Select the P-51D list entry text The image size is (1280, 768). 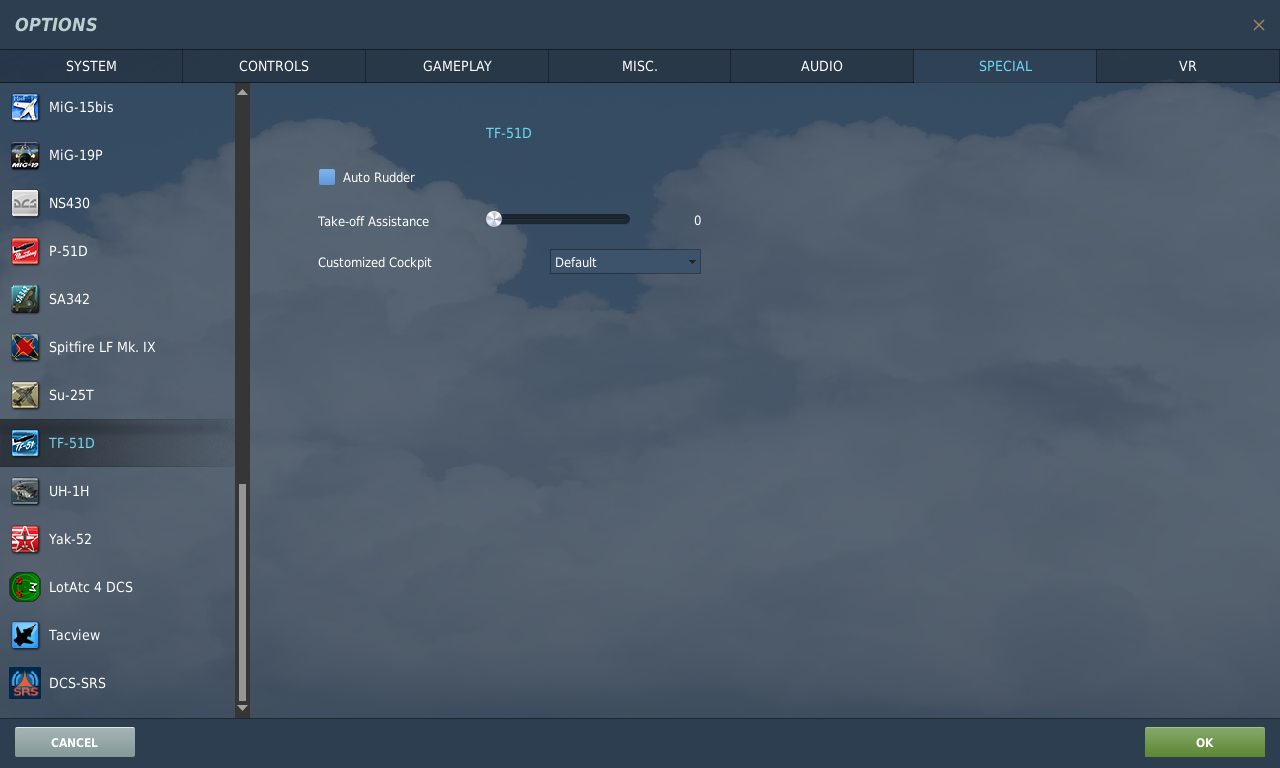(x=68, y=251)
